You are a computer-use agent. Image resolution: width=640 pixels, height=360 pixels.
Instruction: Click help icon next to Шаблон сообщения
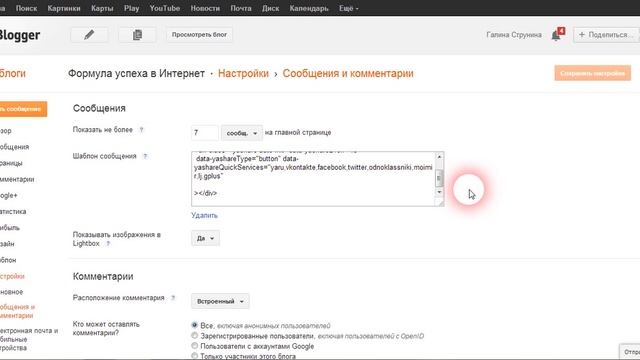click(x=145, y=156)
